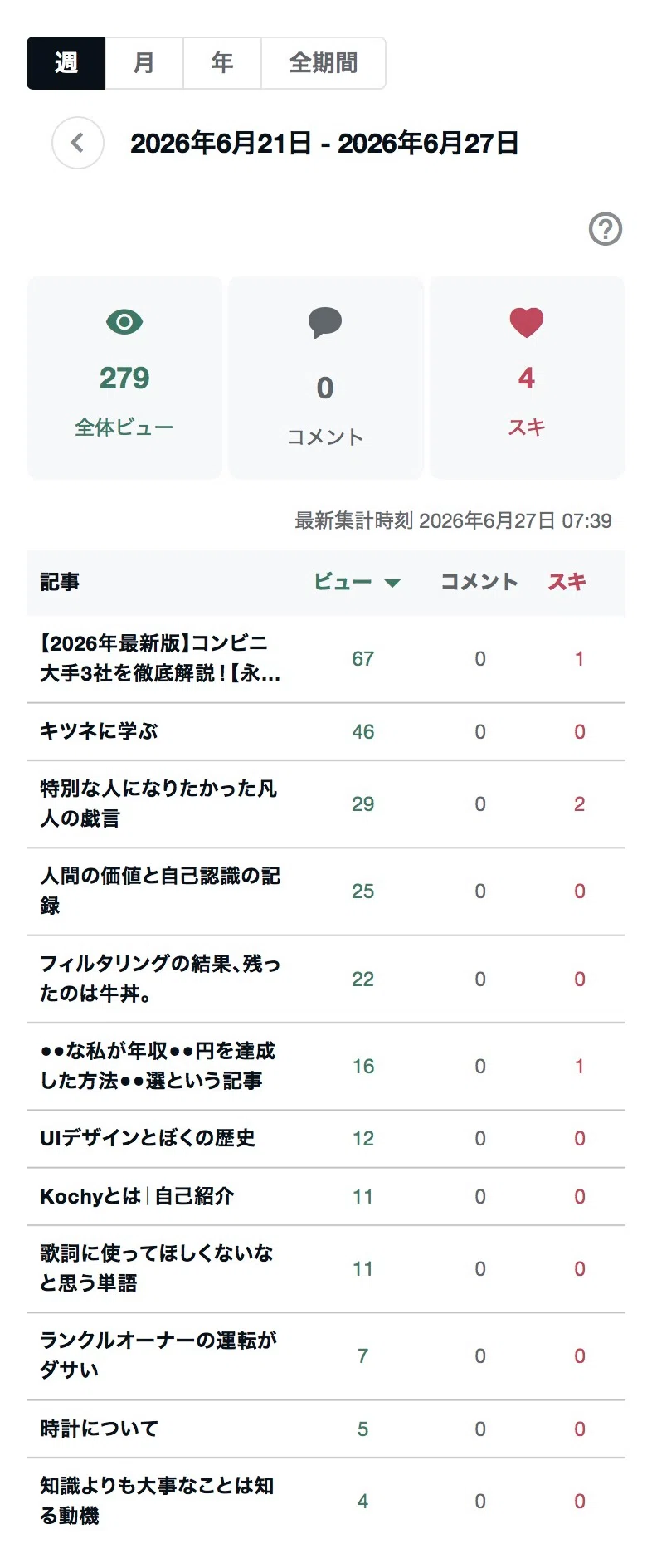This screenshot has width=652, height=1568.
Task: Open article 時計について
Action: 99,1429
